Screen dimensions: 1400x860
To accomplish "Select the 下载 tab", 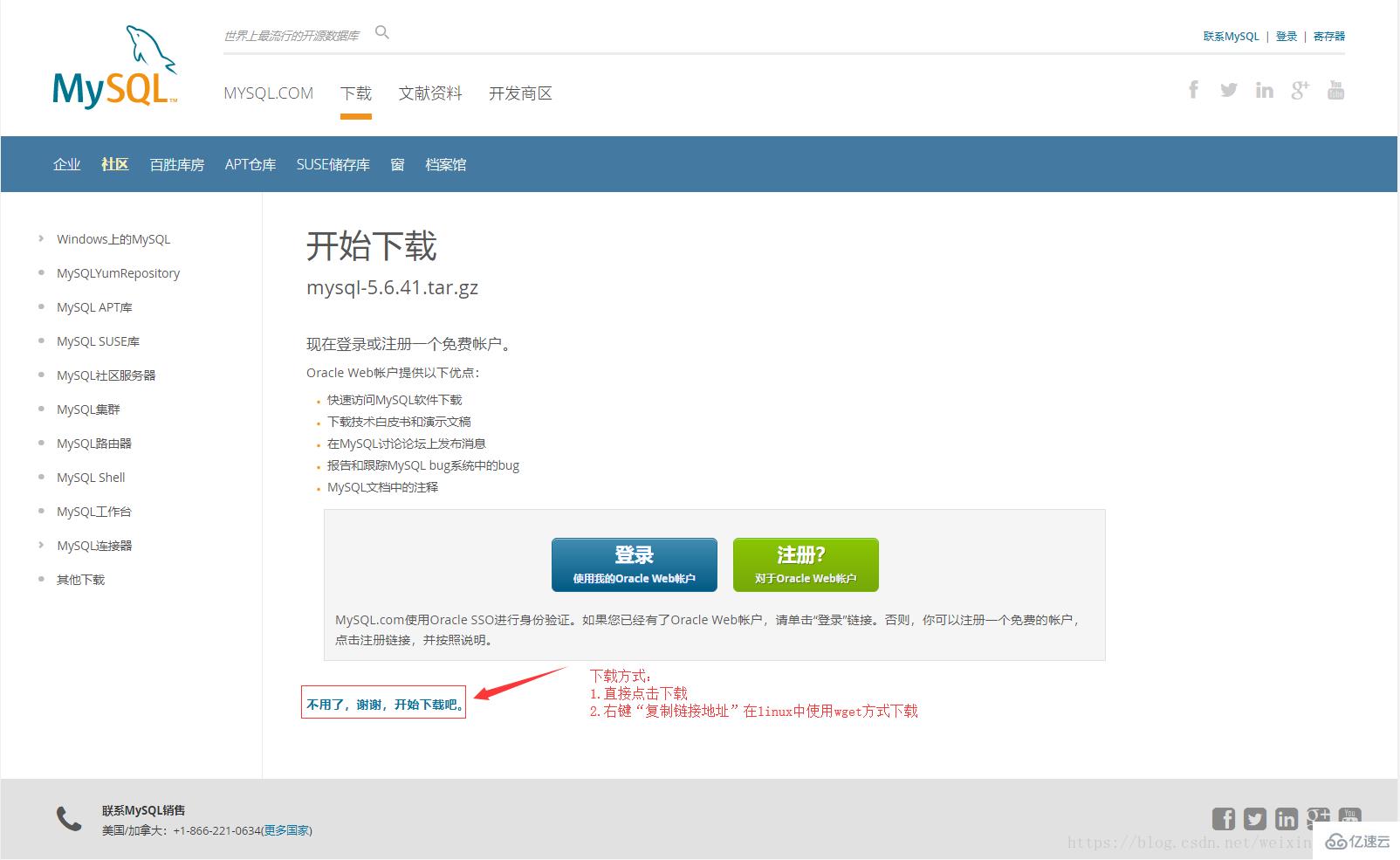I will [x=356, y=93].
